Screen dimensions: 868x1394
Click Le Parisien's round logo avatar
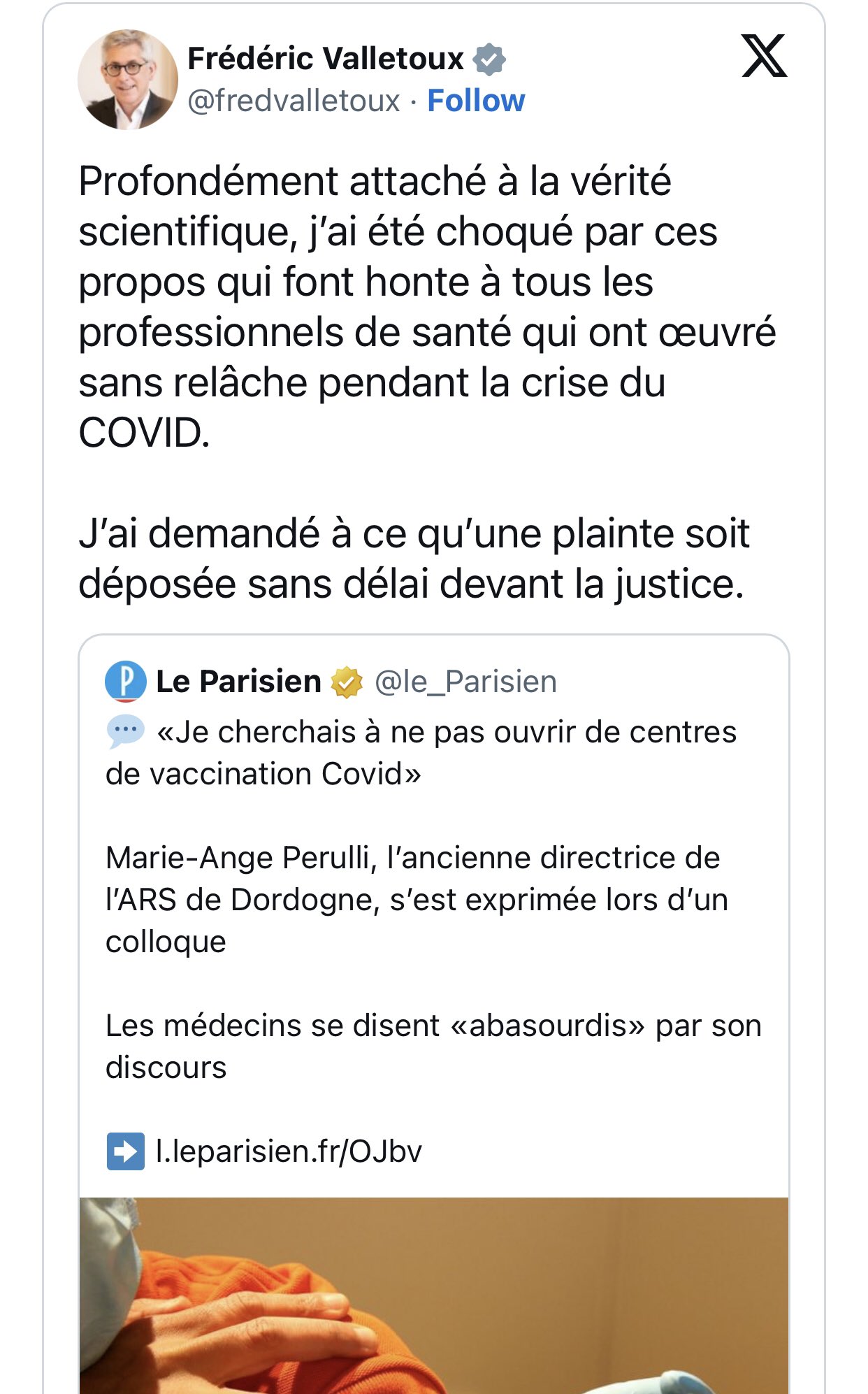126,681
